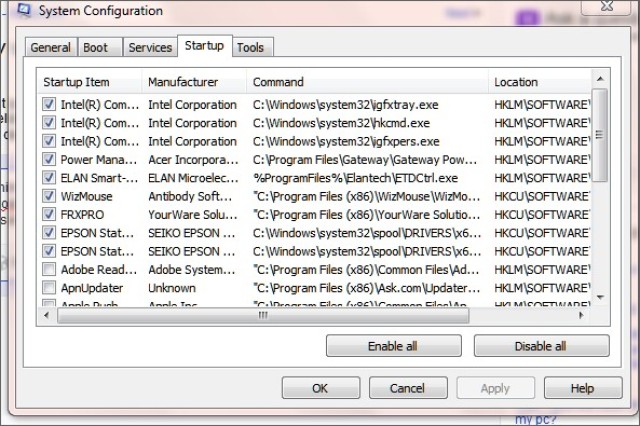Sort by the Startup Item column header
640x426 pixels.
click(x=89, y=82)
